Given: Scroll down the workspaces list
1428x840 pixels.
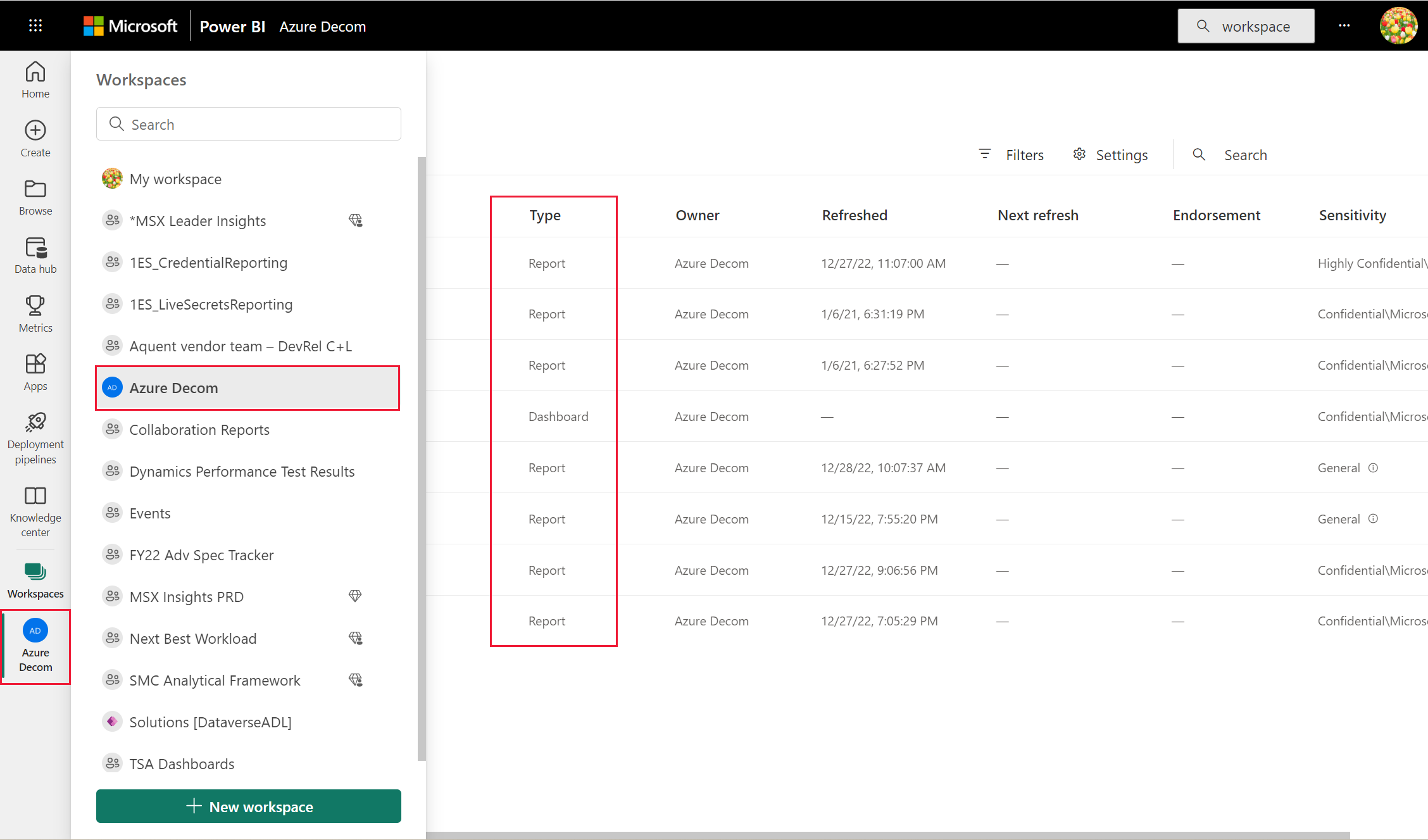Looking at the screenshot, I should click(x=419, y=750).
